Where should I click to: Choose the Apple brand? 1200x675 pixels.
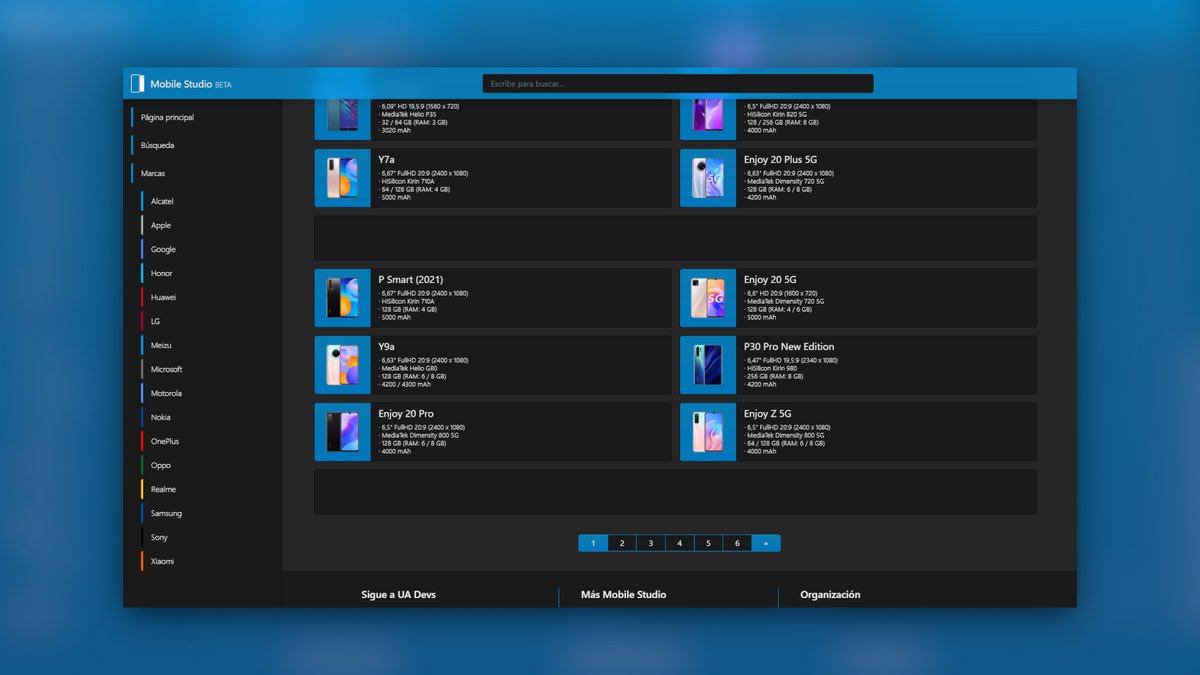click(161, 225)
